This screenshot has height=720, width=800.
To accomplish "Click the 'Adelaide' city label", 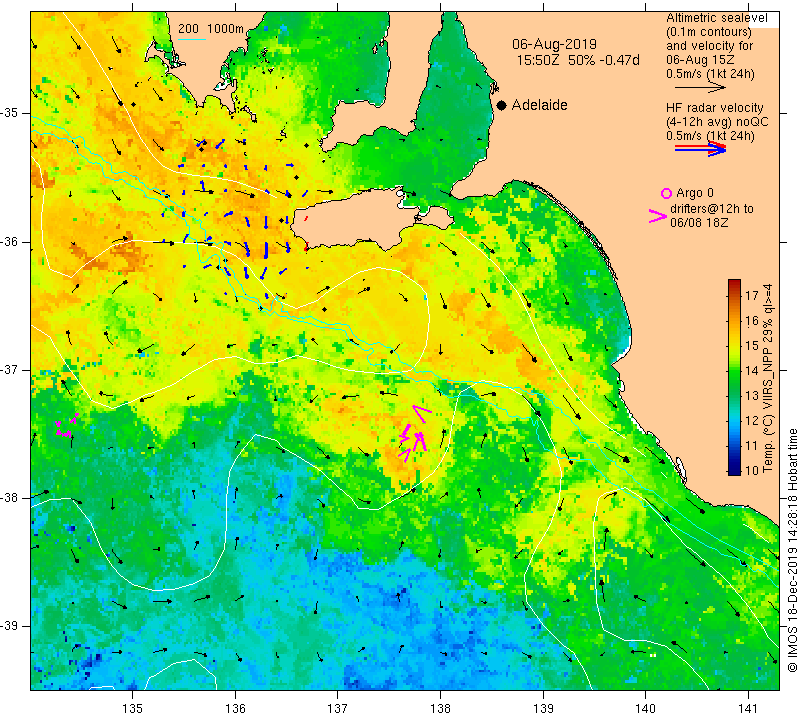I will point(539,105).
